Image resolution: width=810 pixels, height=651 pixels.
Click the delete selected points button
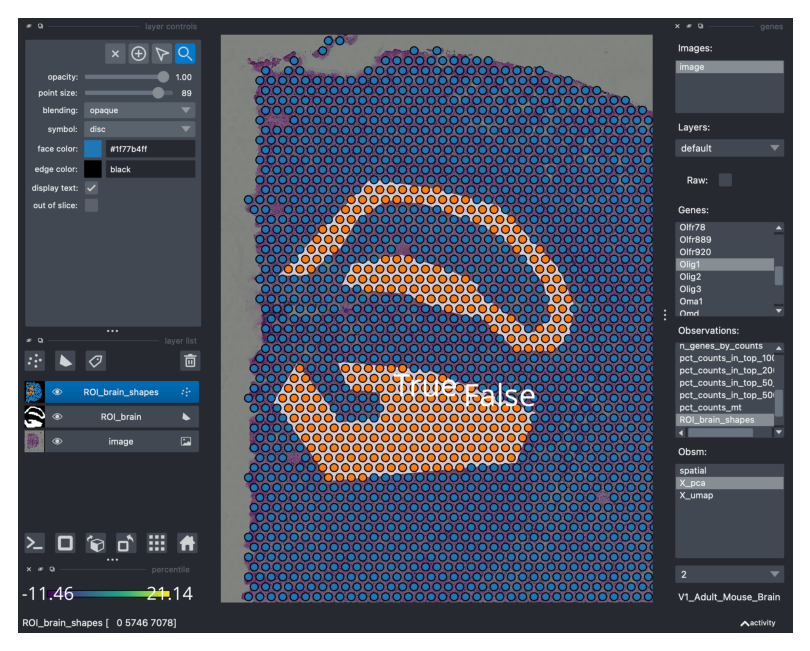[x=116, y=54]
